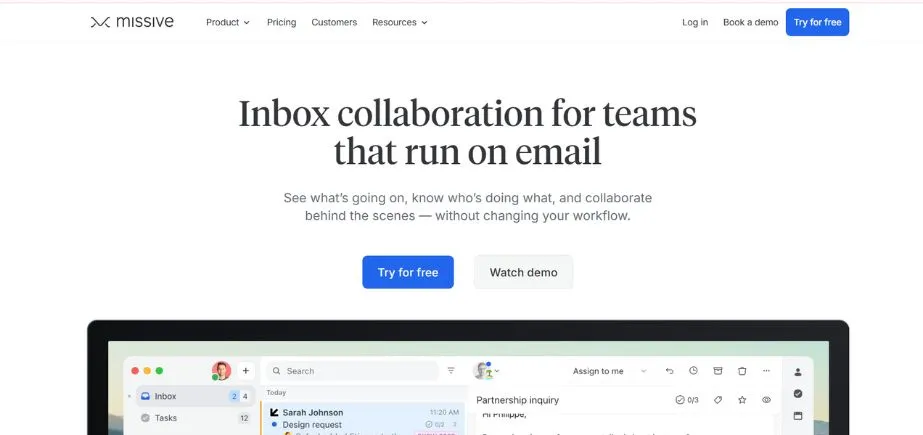The width and height of the screenshot is (923, 435).
Task: Select Inbox in the sidebar
Action: [x=195, y=396]
